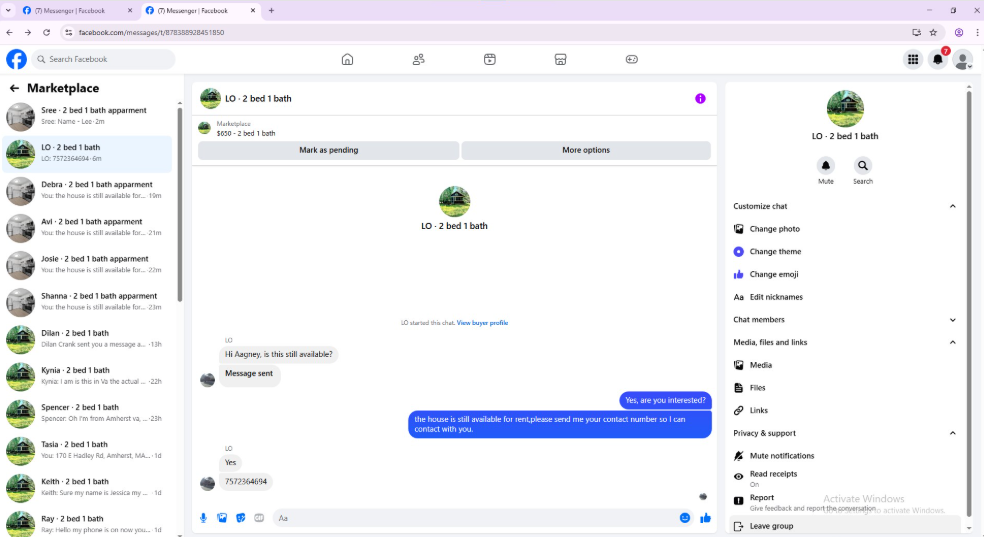This screenshot has height=537, width=984.
Task: Select Mute notifications option
Action: tap(845, 456)
